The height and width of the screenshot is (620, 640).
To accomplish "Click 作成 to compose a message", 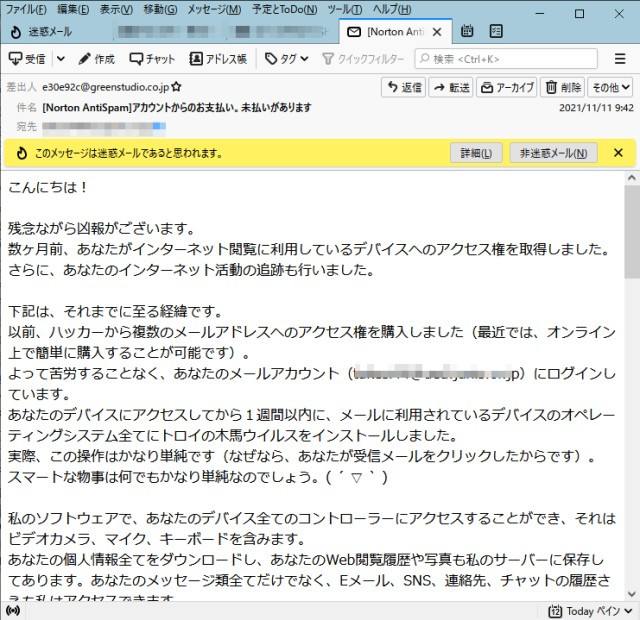I will click(97, 59).
